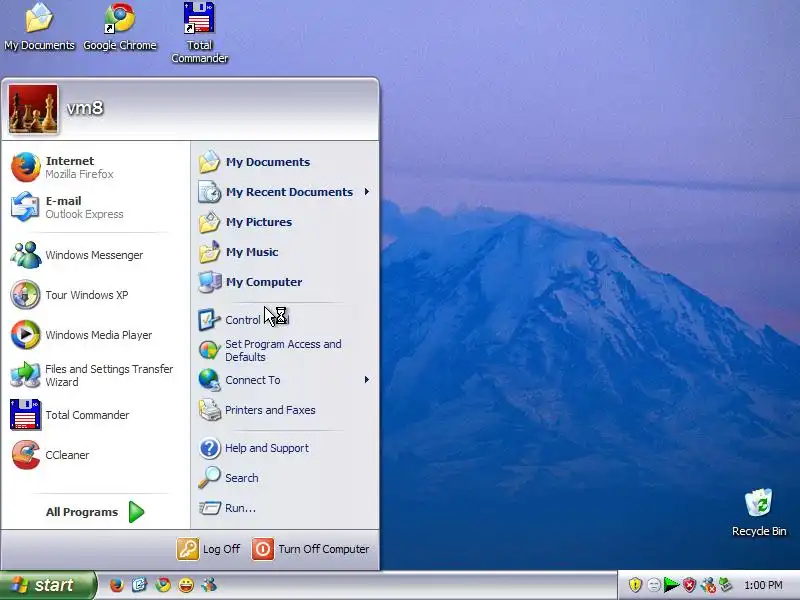
Task: Click the yellow smiley Quick Launch icon
Action: pos(186,585)
